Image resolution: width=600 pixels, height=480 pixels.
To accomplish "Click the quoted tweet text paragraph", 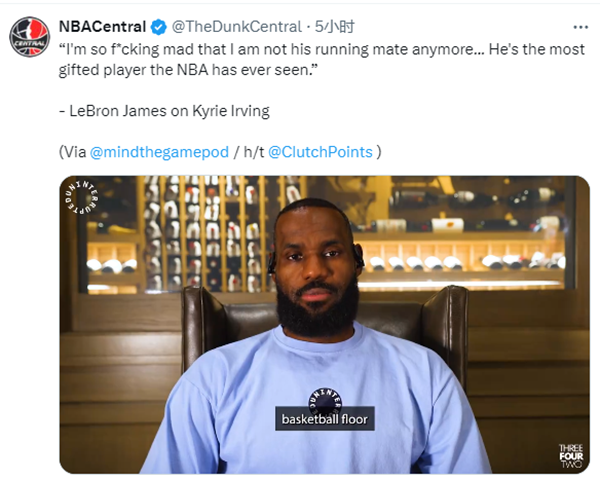I will click(x=320, y=58).
